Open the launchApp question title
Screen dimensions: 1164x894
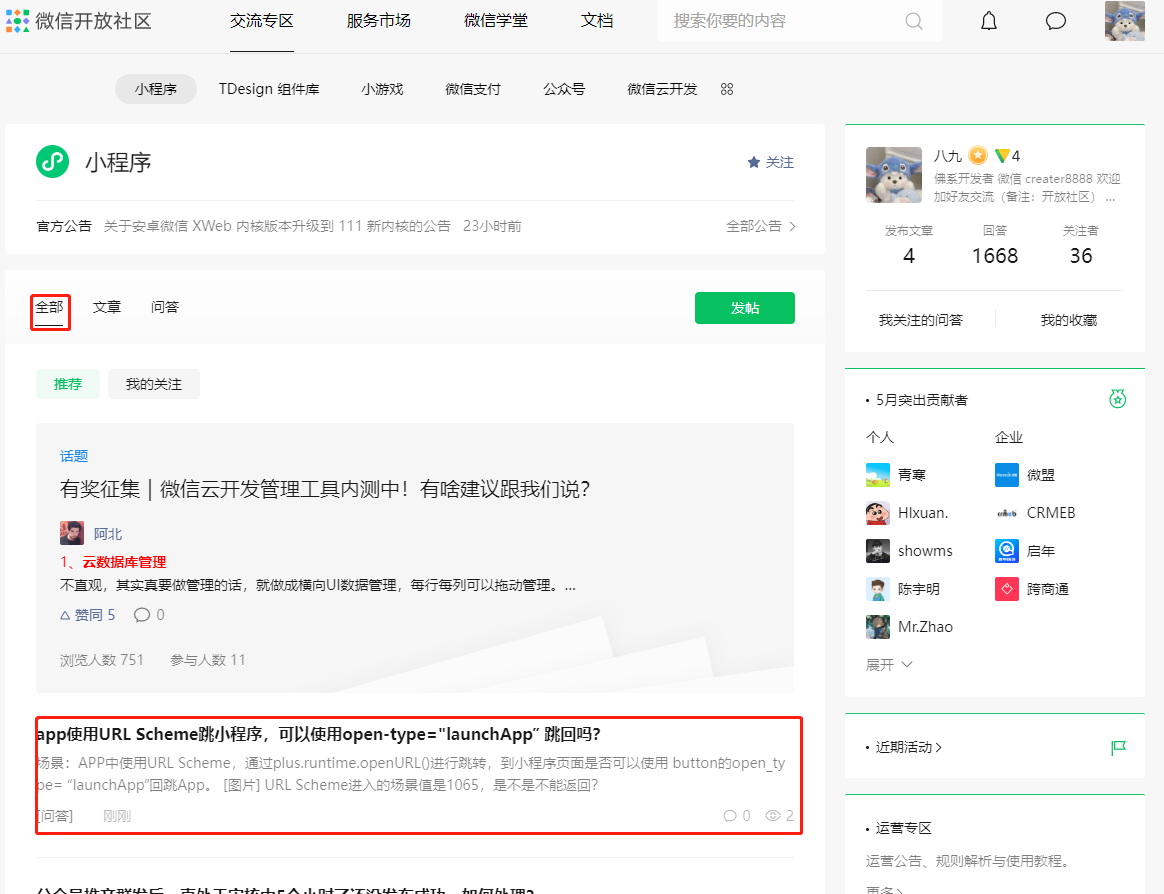(319, 734)
